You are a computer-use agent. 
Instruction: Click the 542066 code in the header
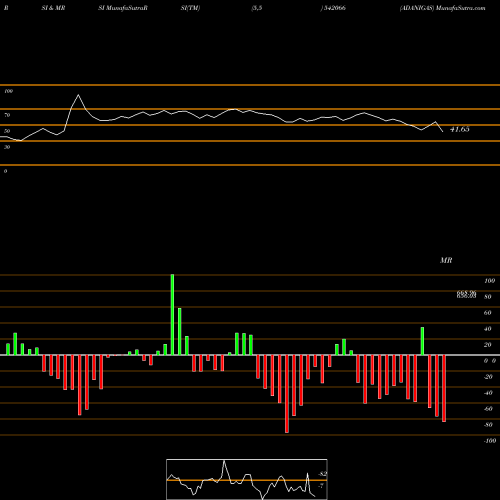coord(334,8)
